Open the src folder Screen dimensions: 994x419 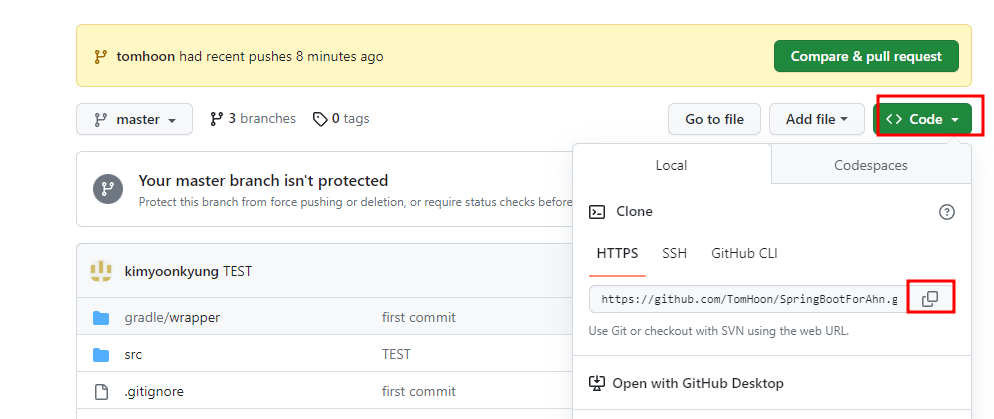(x=133, y=354)
